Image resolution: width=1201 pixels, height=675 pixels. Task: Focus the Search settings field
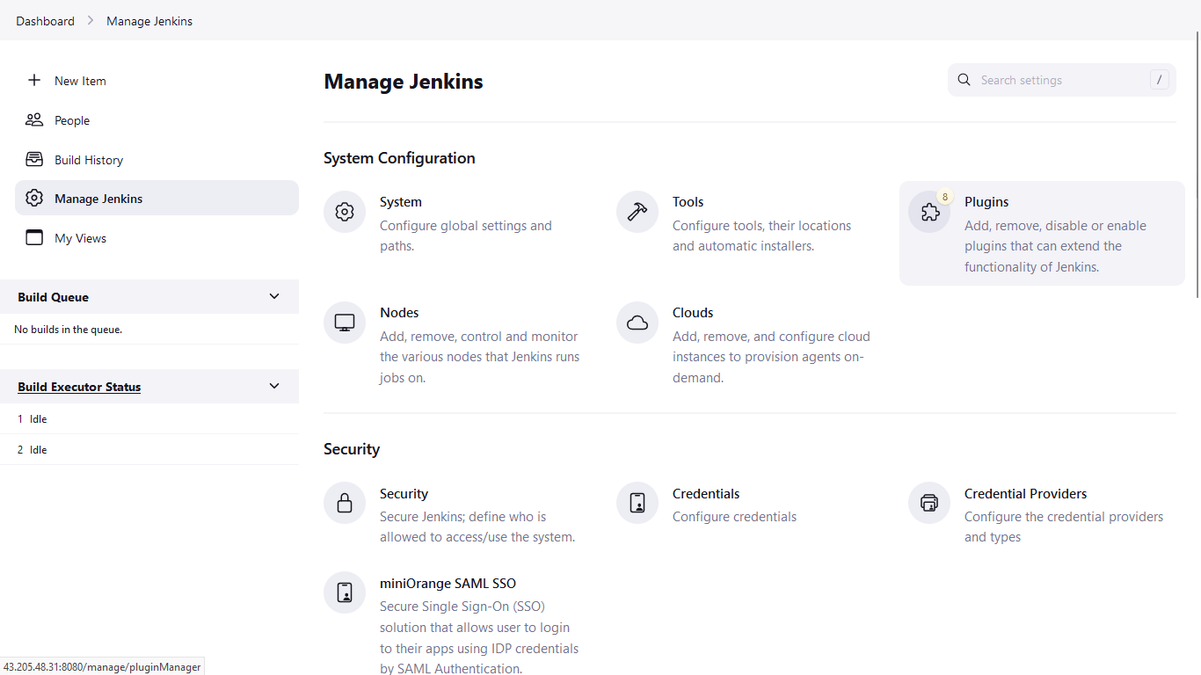click(x=1062, y=80)
